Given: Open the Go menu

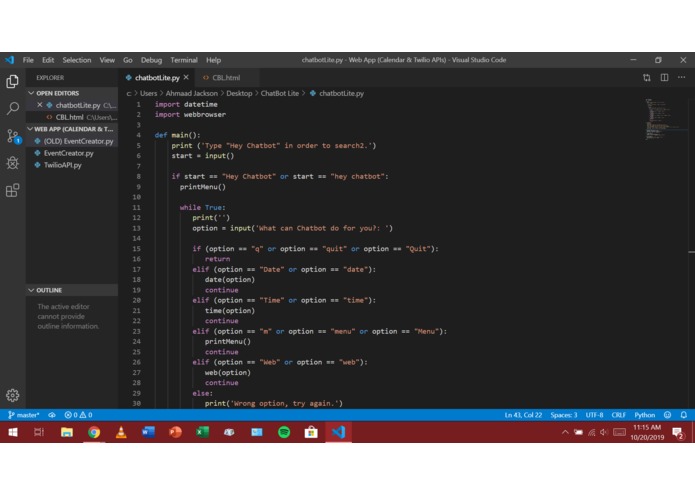Looking at the screenshot, I should pos(128,60).
